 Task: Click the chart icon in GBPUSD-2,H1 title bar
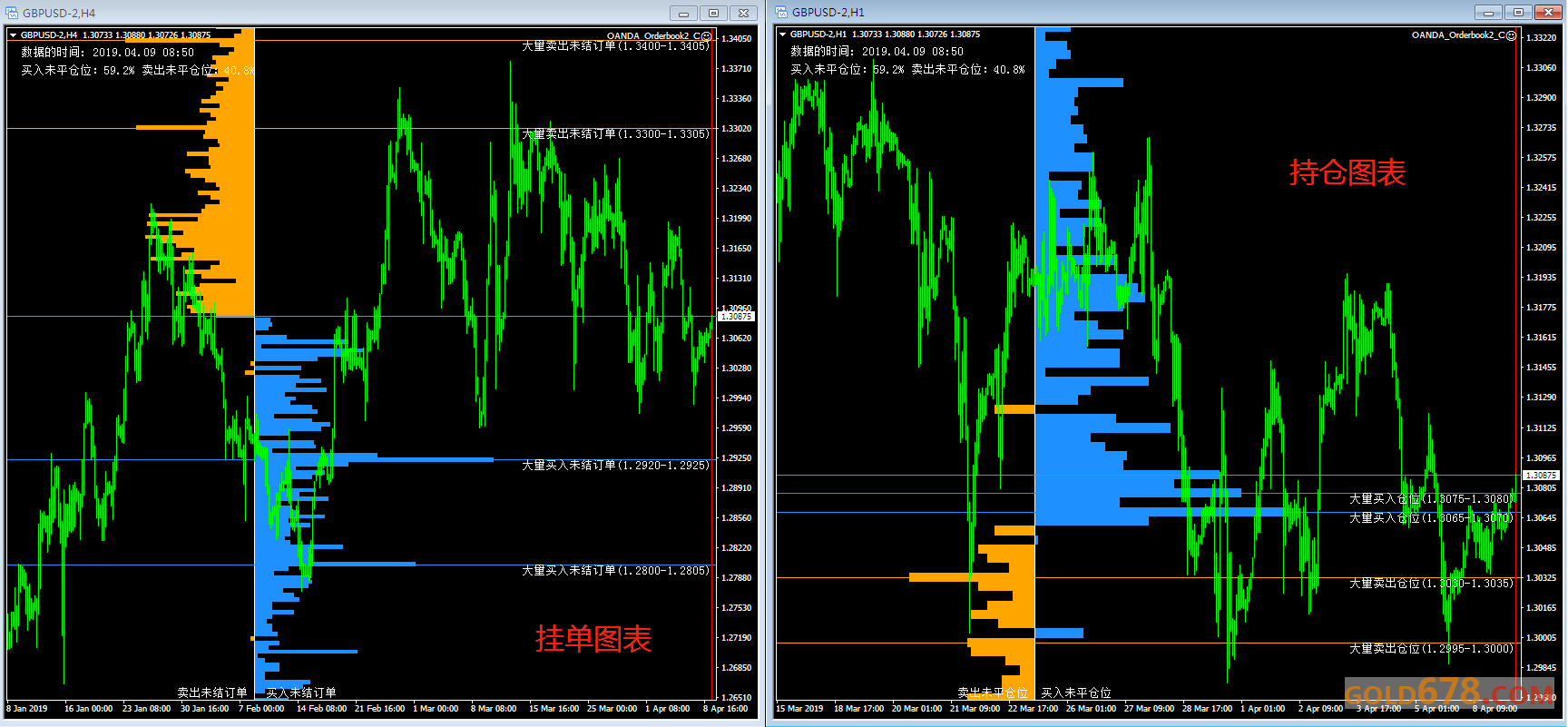[x=781, y=12]
